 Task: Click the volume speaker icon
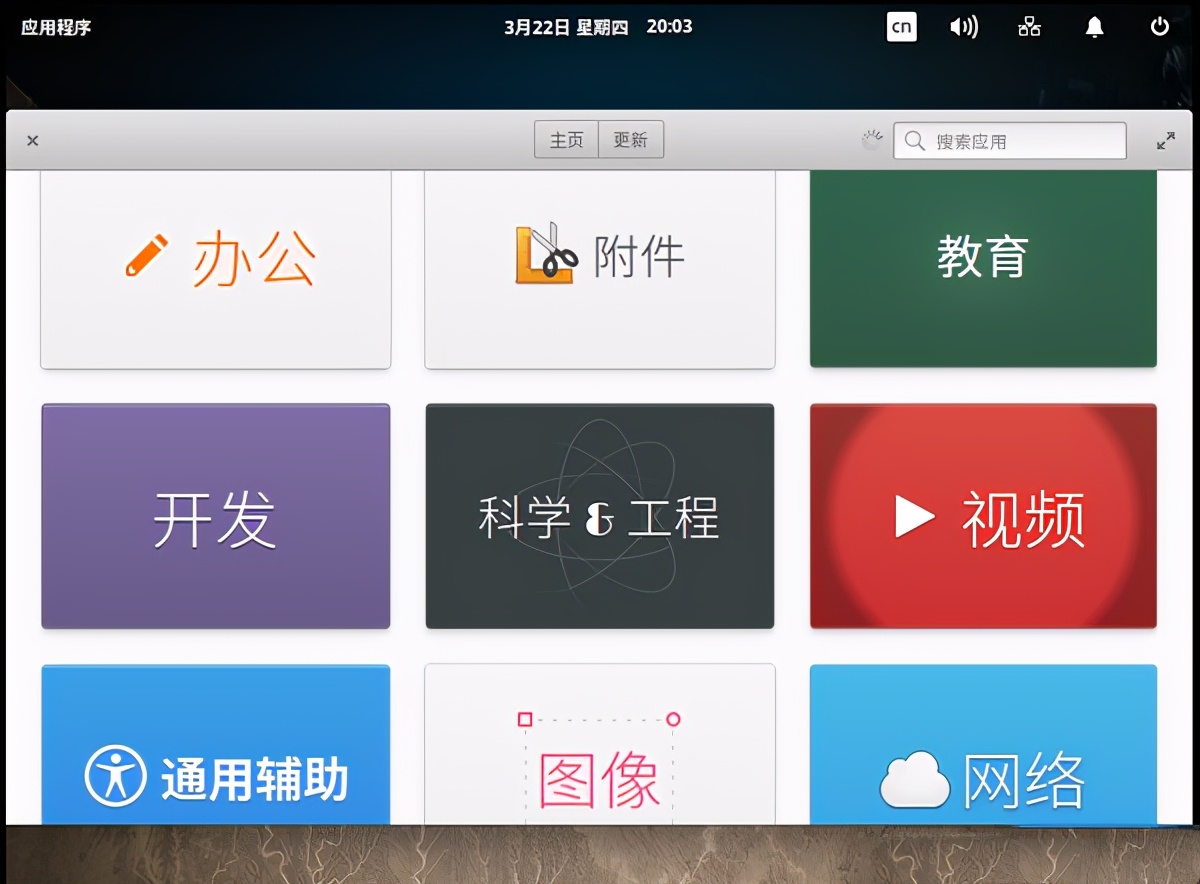click(963, 27)
